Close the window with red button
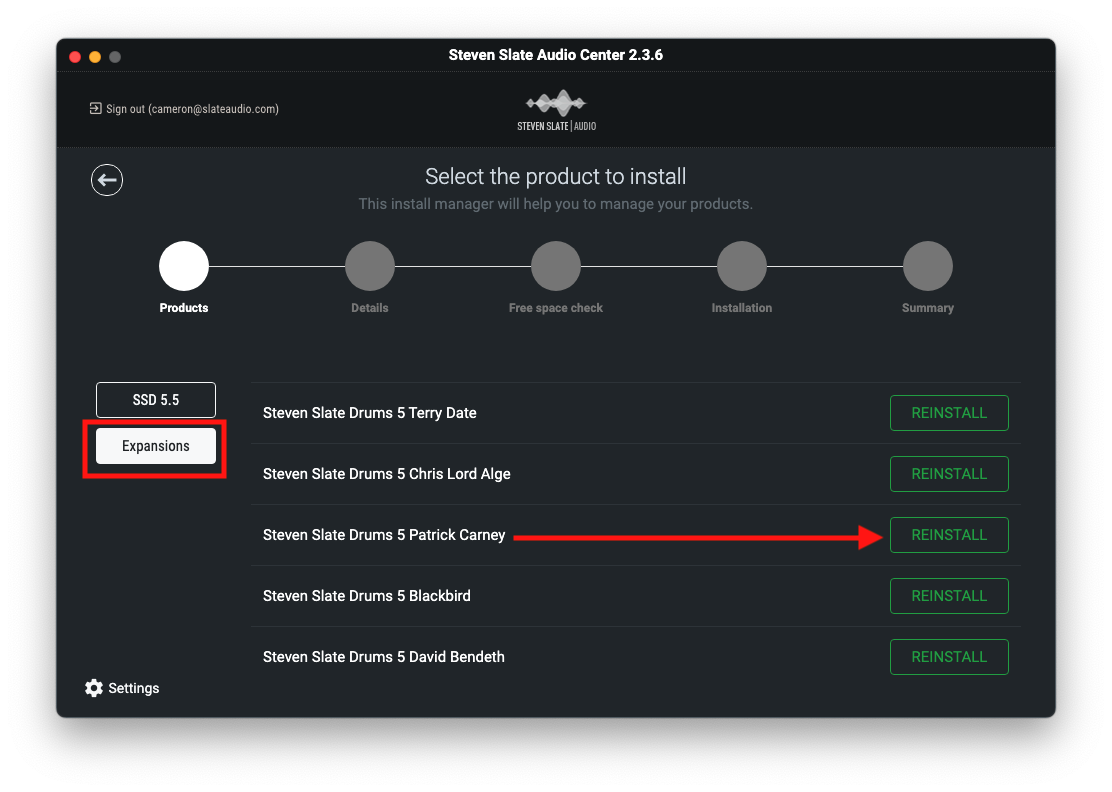This screenshot has width=1112, height=792. [75, 57]
